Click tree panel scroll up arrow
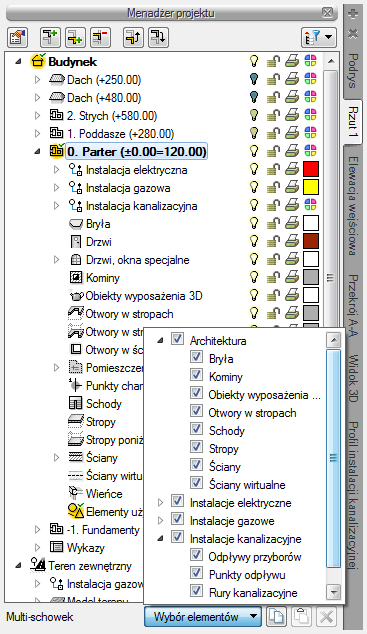The width and height of the screenshot is (367, 634). 331,61
